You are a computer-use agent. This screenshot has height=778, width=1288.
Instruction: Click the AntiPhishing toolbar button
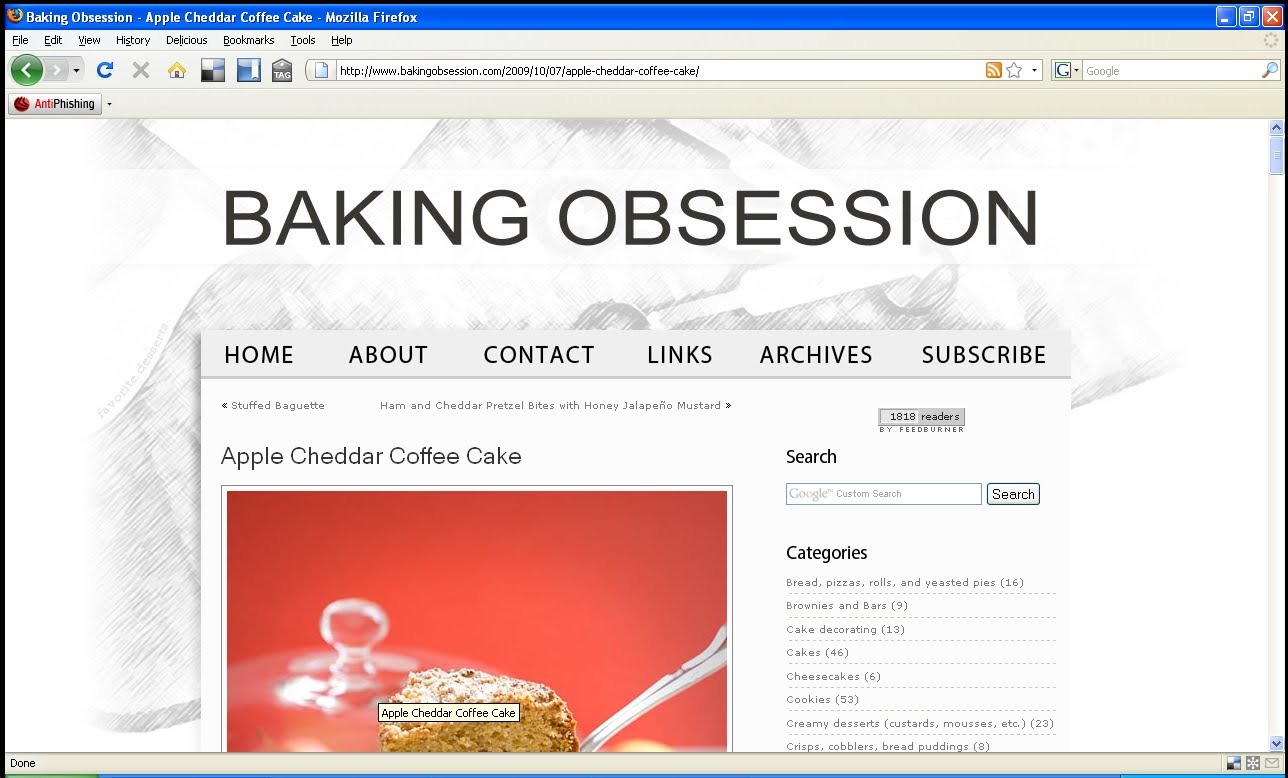coord(55,104)
